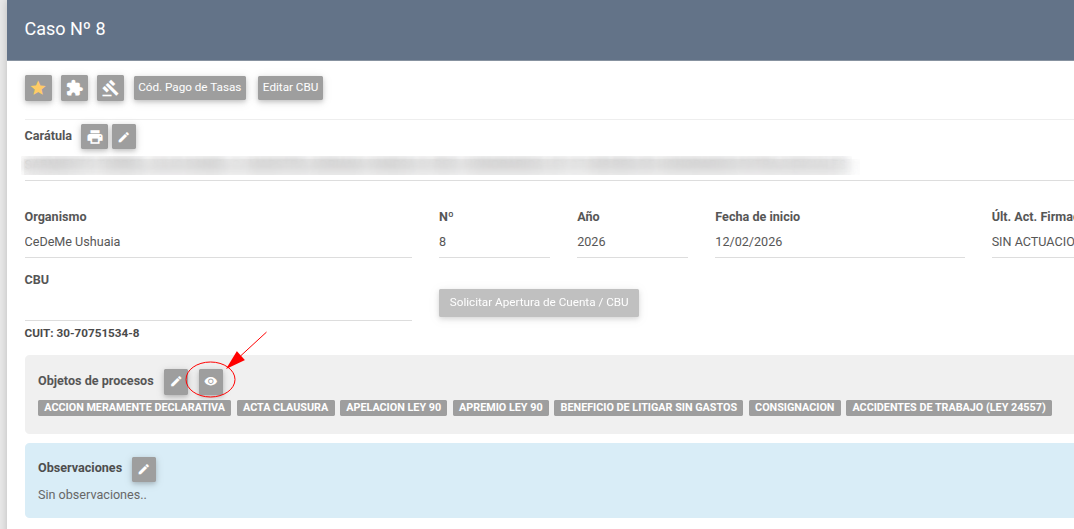
Task: Click the Organismo value CeDeMe Ushuaia
Action: 73,242
